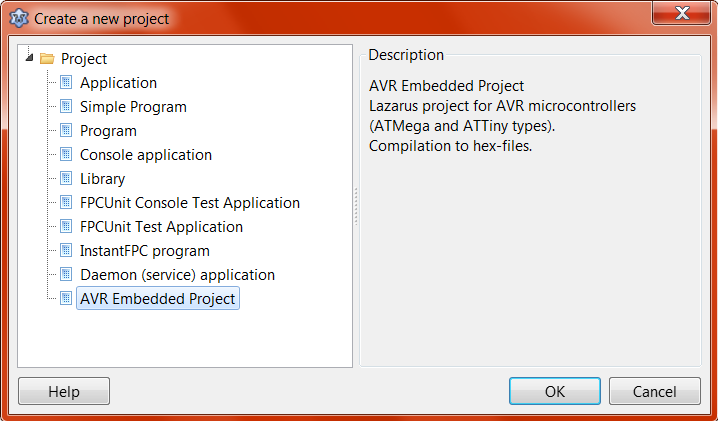Image resolution: width=718 pixels, height=421 pixels.
Task: Open Help for this dialog
Action: (x=64, y=392)
